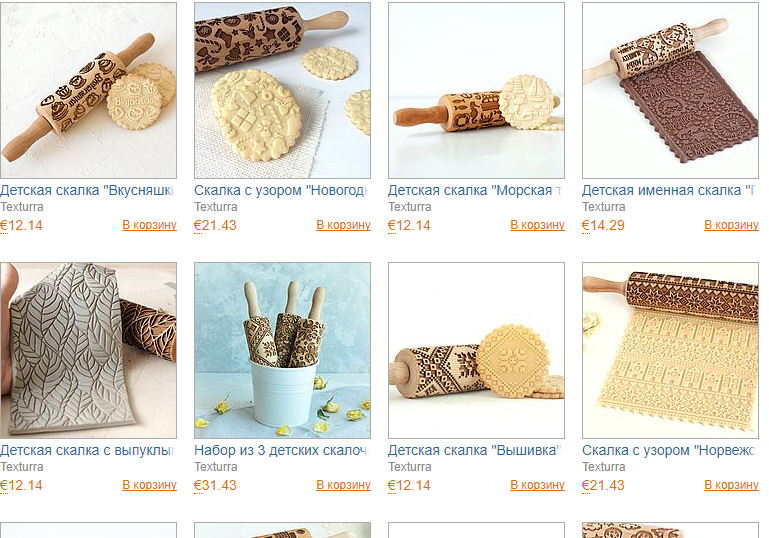Open title link Скалка с узором "Новогодн
The height and width of the screenshot is (538, 769).
click(x=281, y=190)
